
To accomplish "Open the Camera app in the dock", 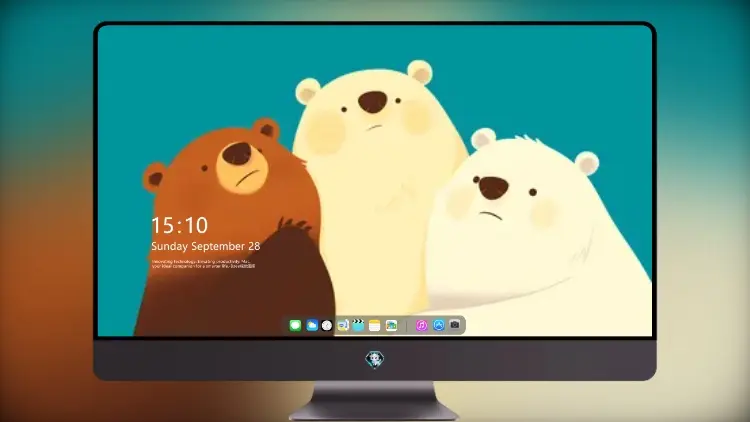I will pos(455,325).
